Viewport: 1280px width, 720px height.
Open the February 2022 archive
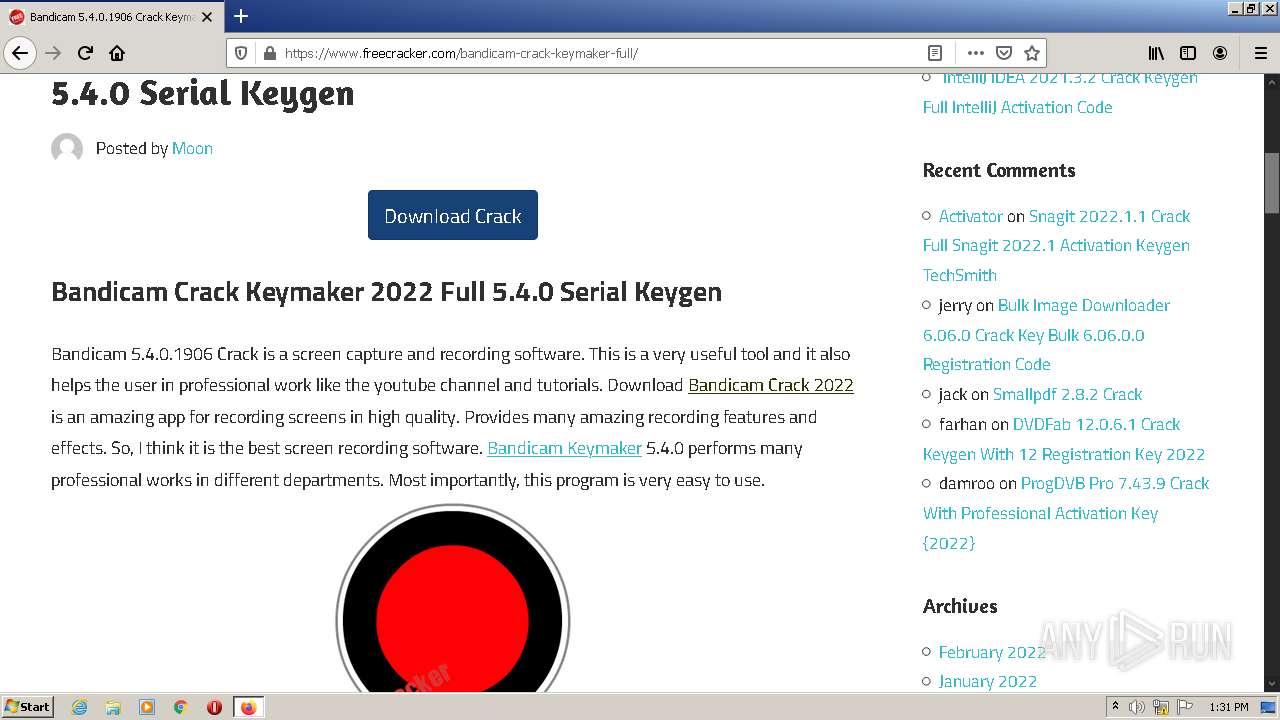click(992, 652)
